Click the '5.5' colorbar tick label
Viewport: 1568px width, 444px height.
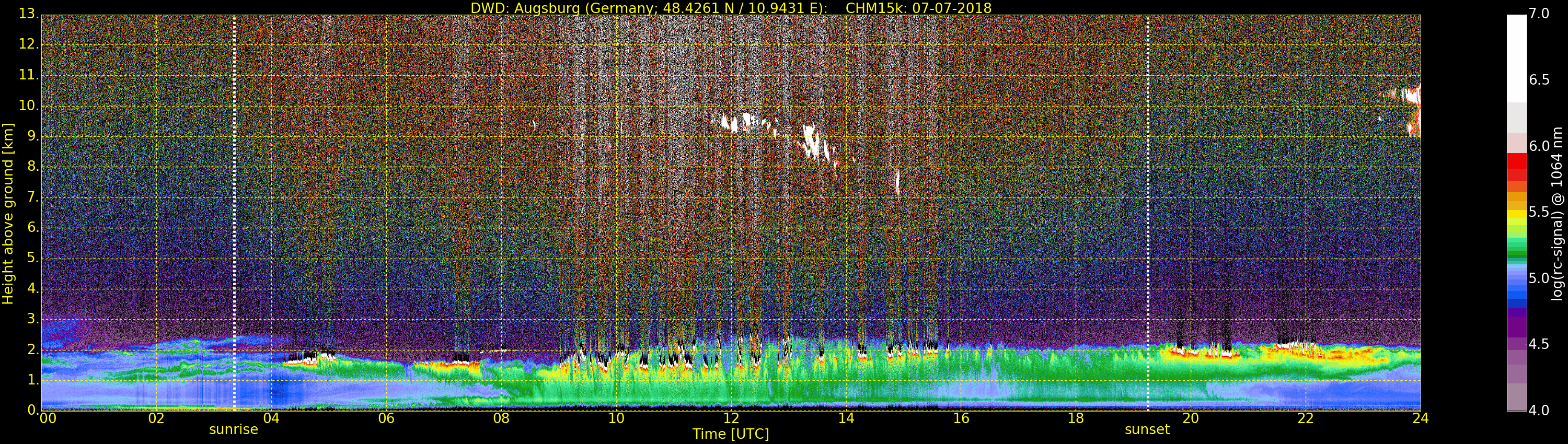(1539, 212)
